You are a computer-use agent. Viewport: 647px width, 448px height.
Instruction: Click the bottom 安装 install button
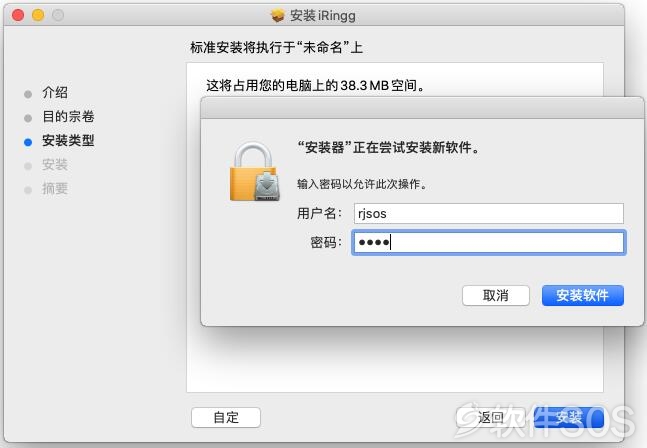click(569, 417)
